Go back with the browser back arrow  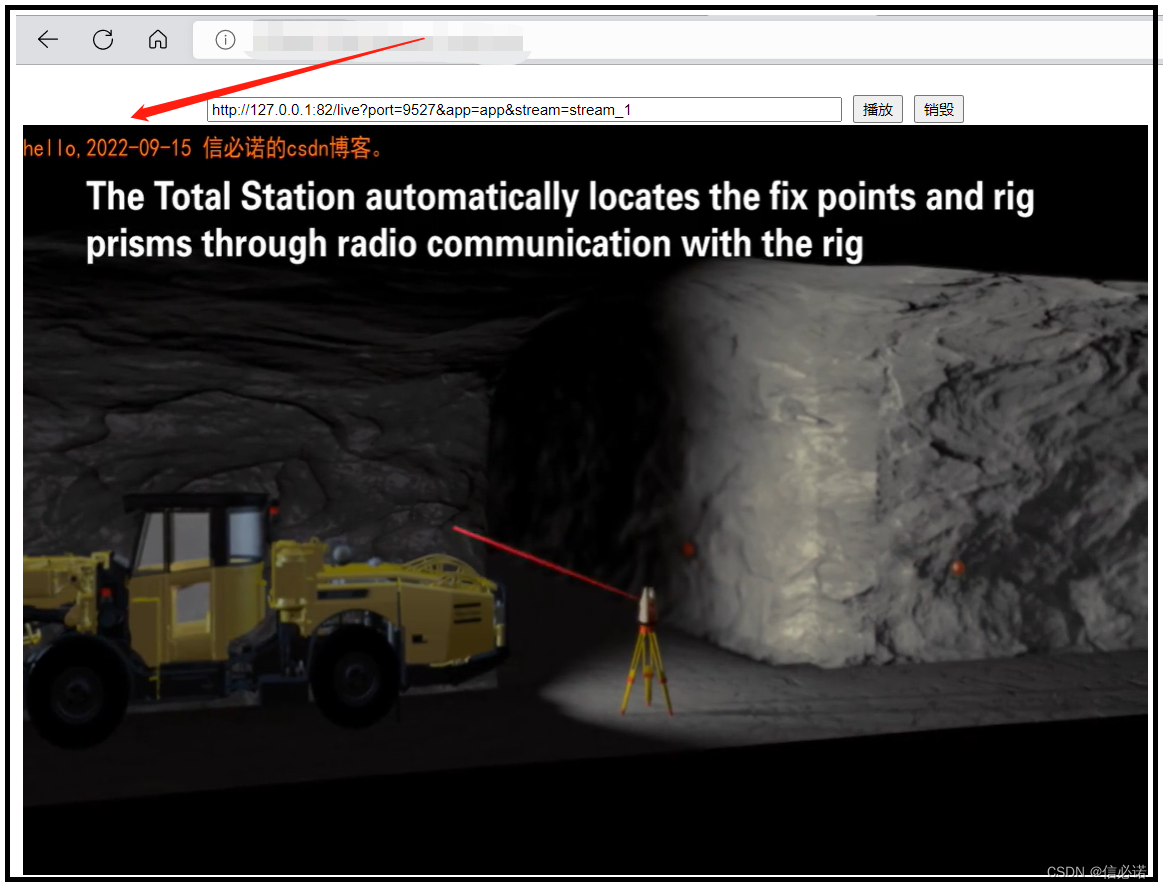click(x=47, y=39)
